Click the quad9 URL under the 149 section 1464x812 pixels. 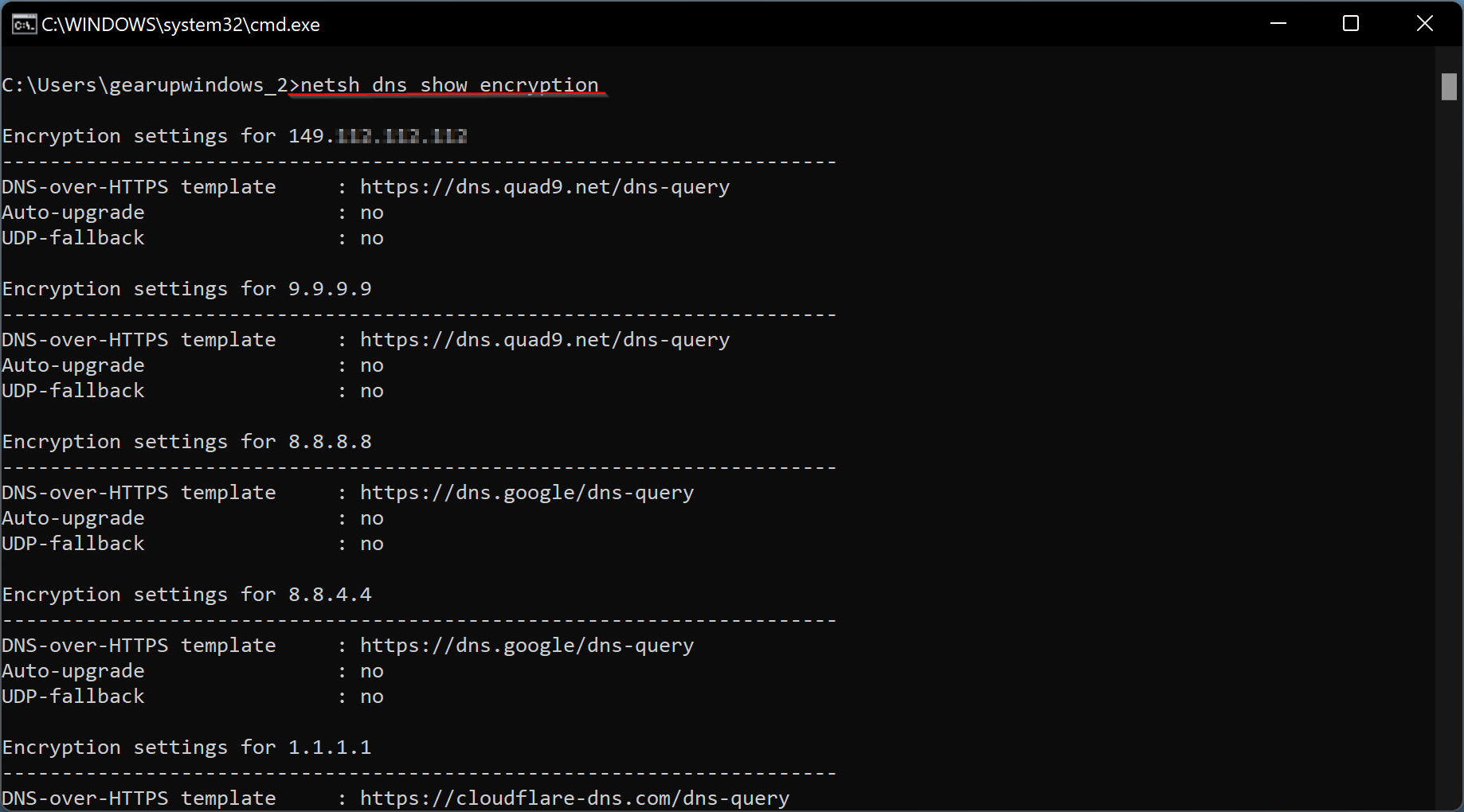point(545,187)
